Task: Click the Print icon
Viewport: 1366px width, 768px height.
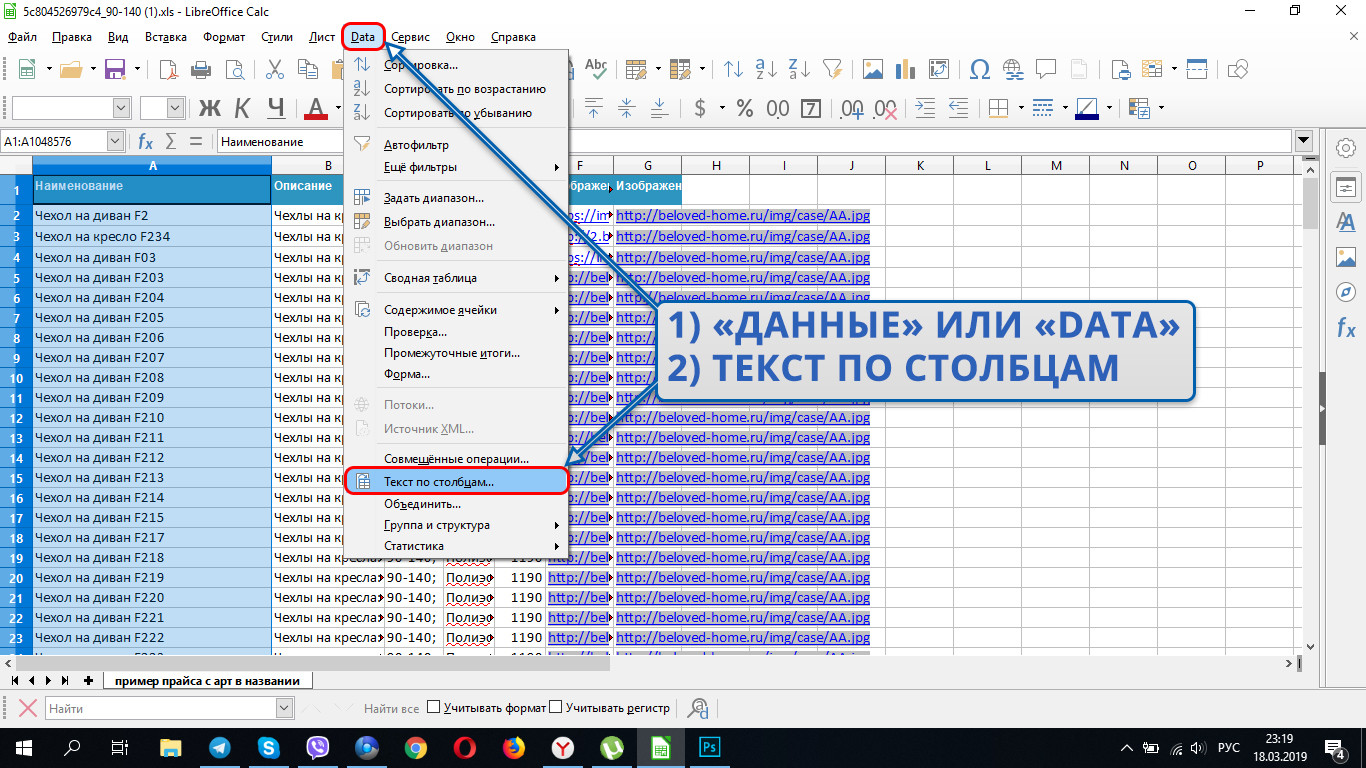Action: click(x=201, y=69)
